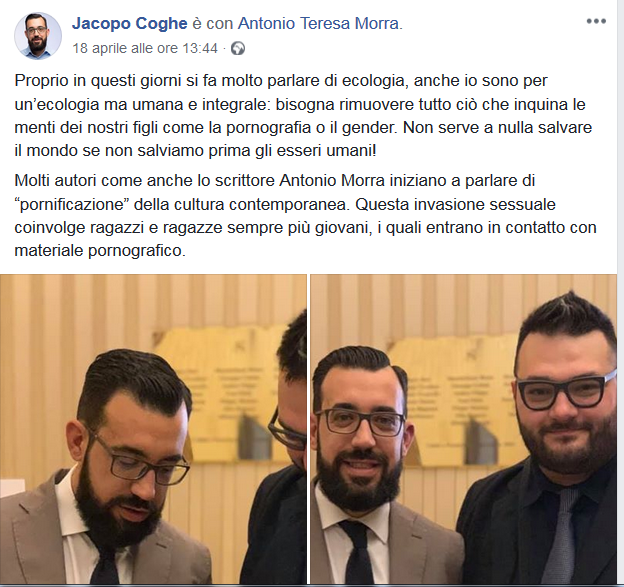
Task: Open the post options three-dot menu
Action: [x=596, y=21]
